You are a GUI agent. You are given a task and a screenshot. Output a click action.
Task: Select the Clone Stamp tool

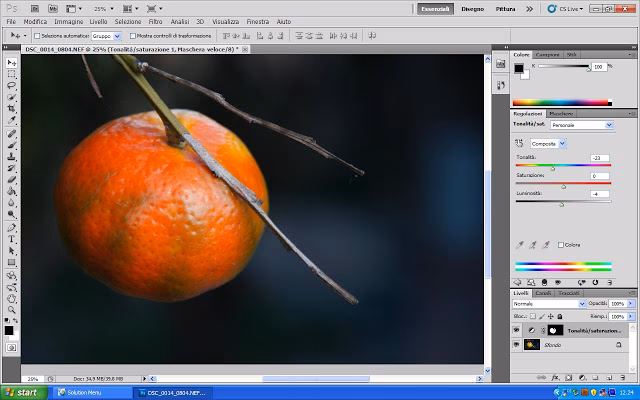11,156
